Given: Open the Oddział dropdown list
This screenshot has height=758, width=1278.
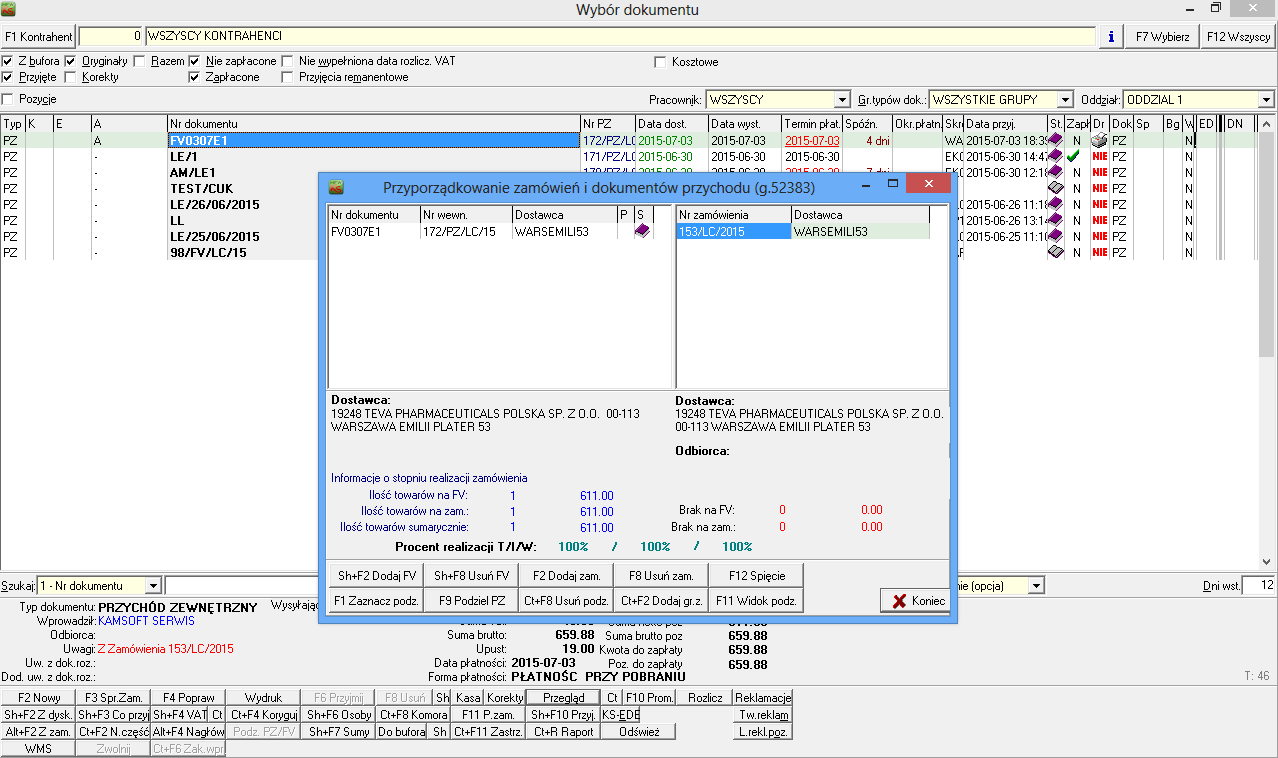Looking at the screenshot, I should tap(1266, 100).
